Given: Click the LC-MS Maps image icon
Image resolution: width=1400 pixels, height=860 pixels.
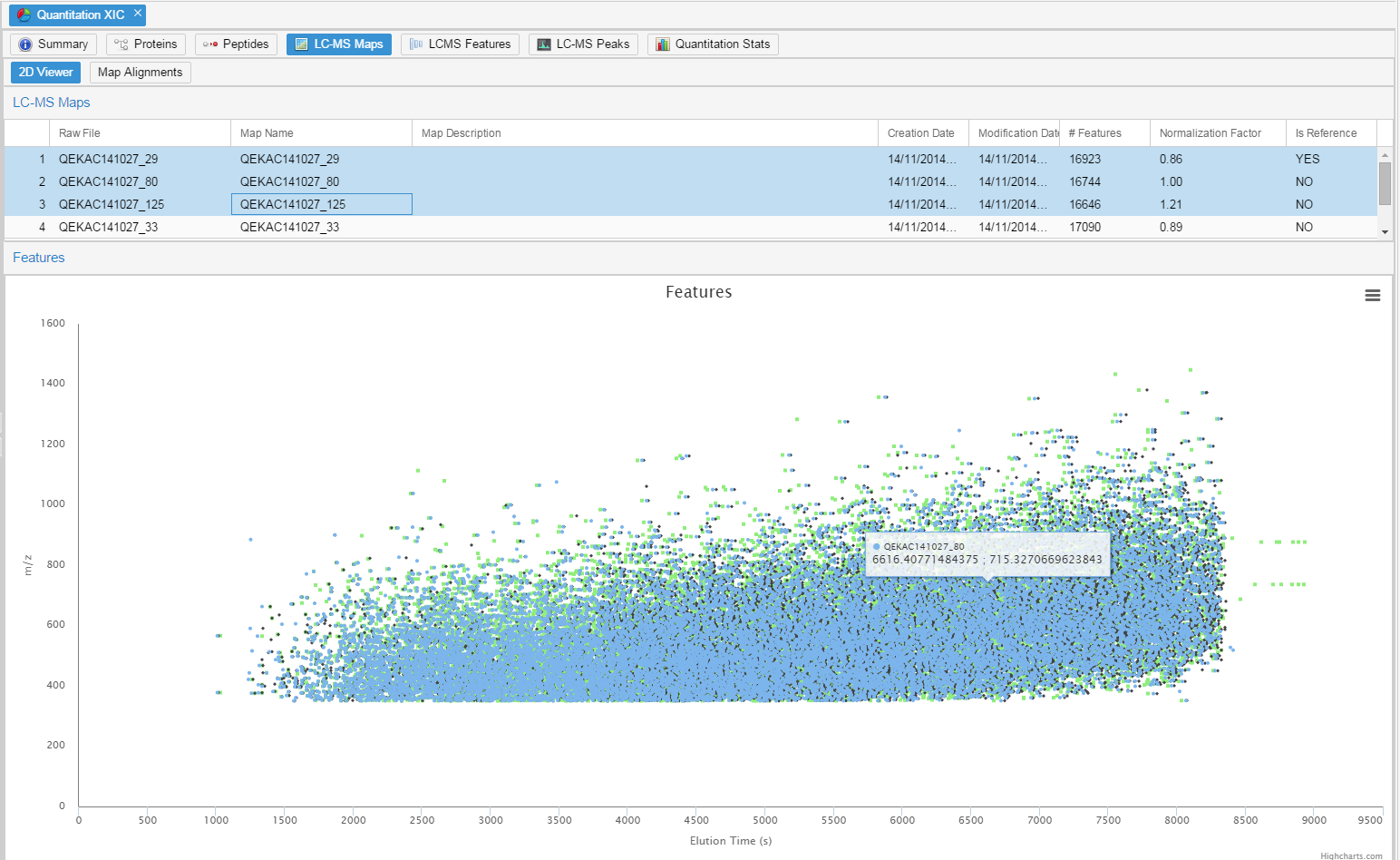Looking at the screenshot, I should point(302,44).
